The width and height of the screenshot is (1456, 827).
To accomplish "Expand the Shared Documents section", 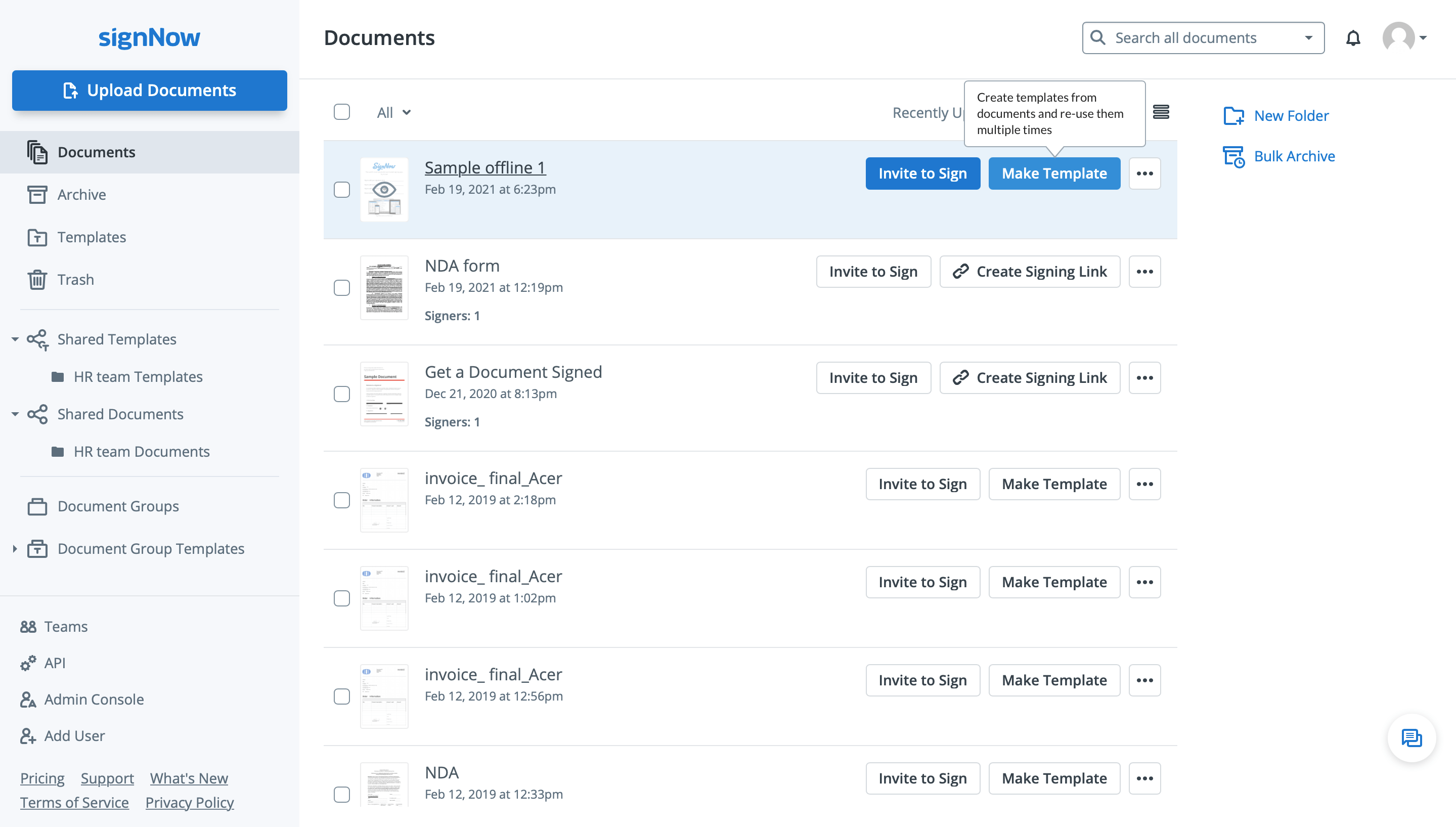I will point(14,414).
